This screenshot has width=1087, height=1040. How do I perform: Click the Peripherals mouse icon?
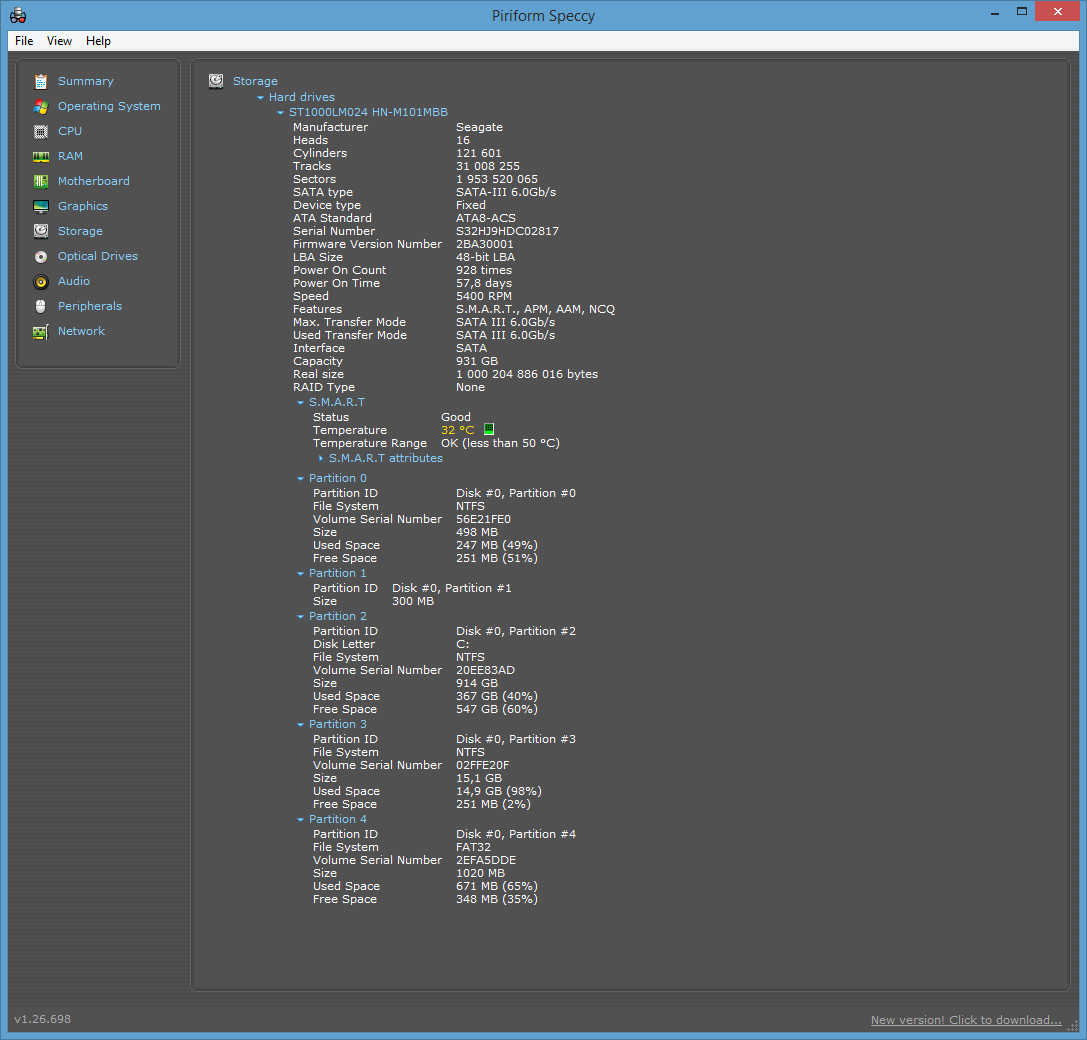(40, 306)
